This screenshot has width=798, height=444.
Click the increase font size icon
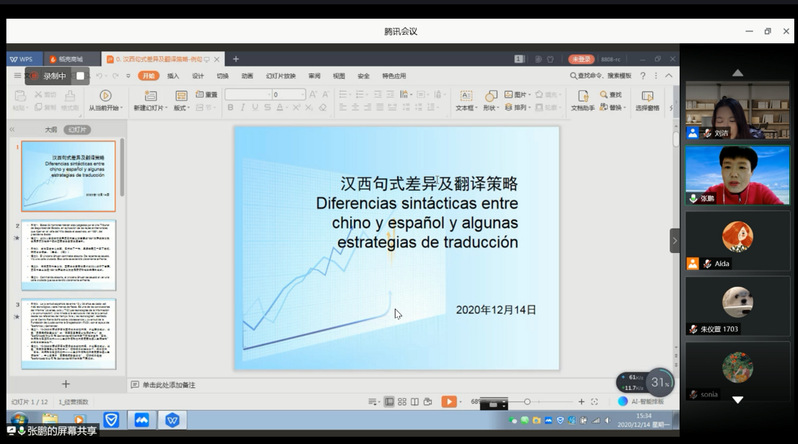point(313,94)
